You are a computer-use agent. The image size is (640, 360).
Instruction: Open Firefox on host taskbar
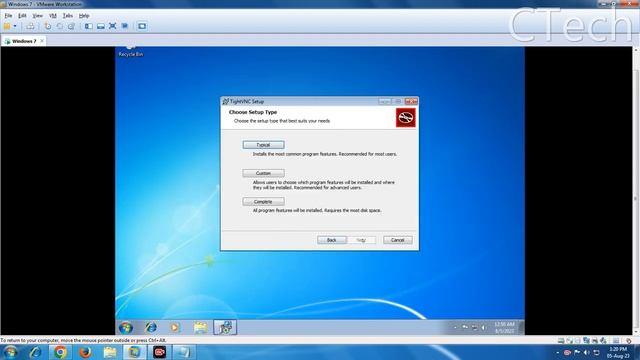[x=85, y=352]
